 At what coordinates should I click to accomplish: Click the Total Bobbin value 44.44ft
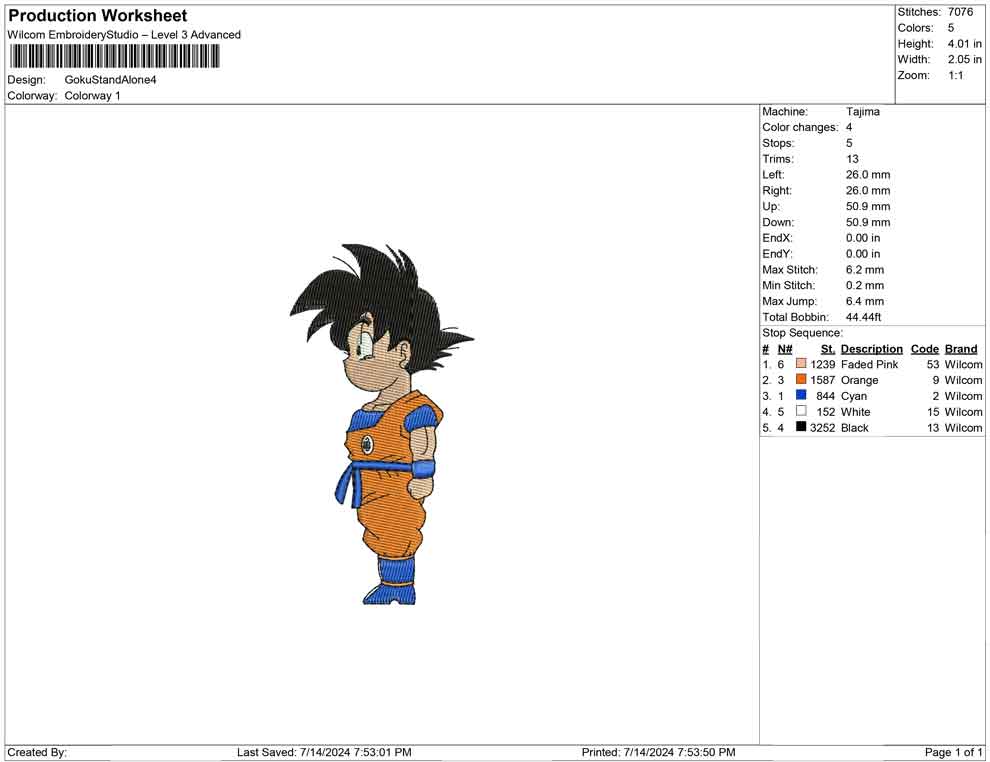(x=864, y=317)
